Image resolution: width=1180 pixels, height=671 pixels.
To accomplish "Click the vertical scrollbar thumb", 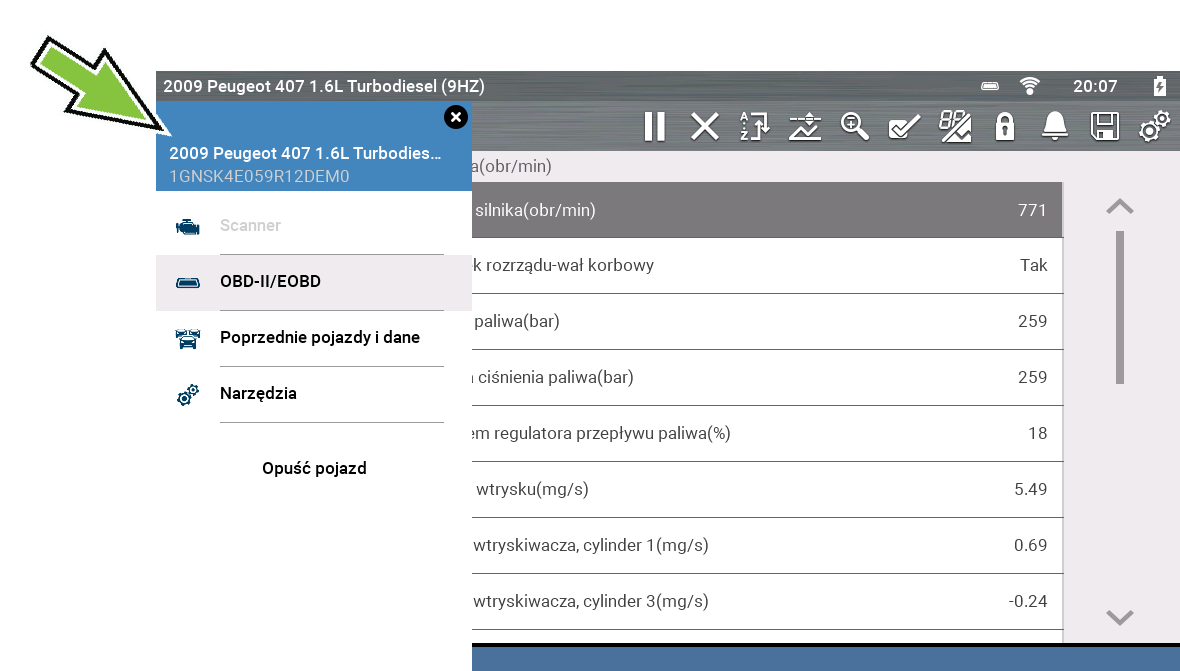I will (x=1120, y=307).
